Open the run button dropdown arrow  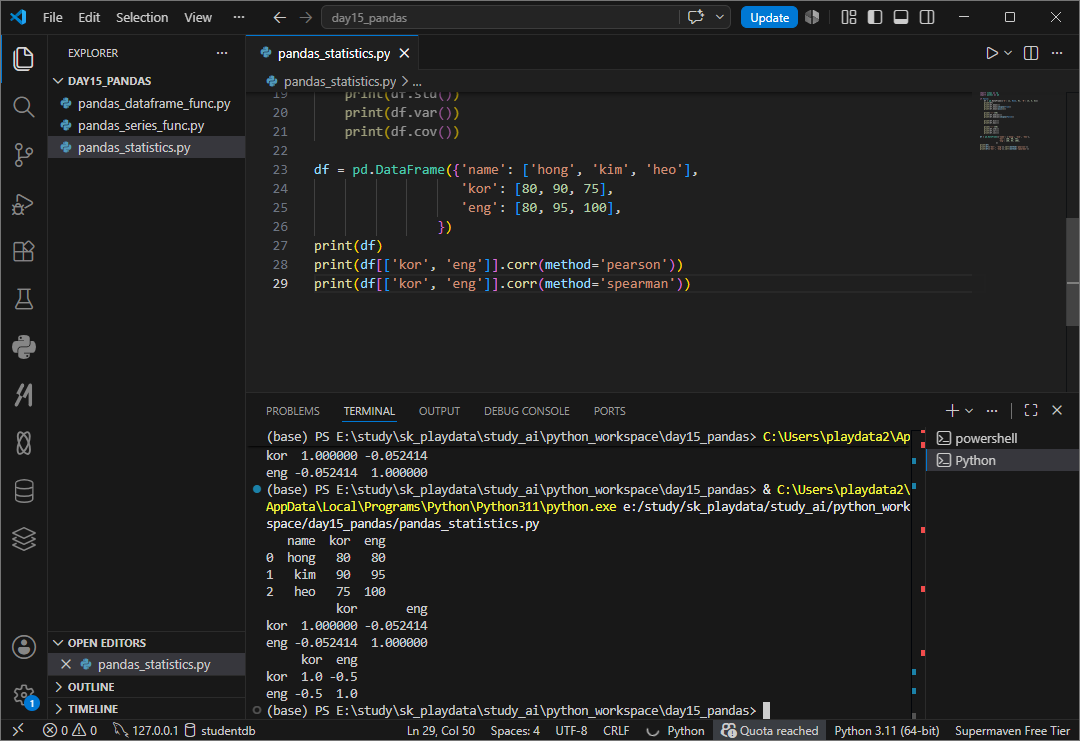(x=1008, y=53)
